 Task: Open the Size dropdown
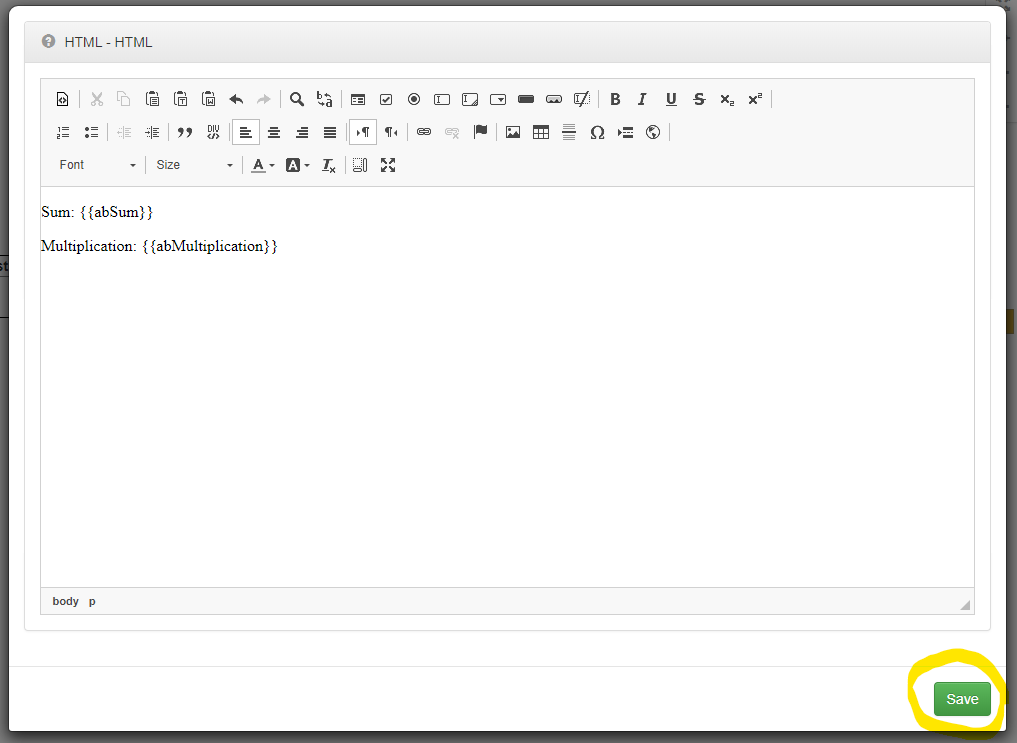pyautogui.click(x=194, y=165)
